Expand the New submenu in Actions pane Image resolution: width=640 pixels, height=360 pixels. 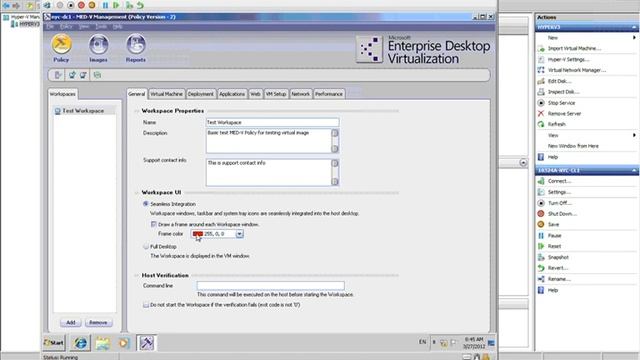(634, 38)
